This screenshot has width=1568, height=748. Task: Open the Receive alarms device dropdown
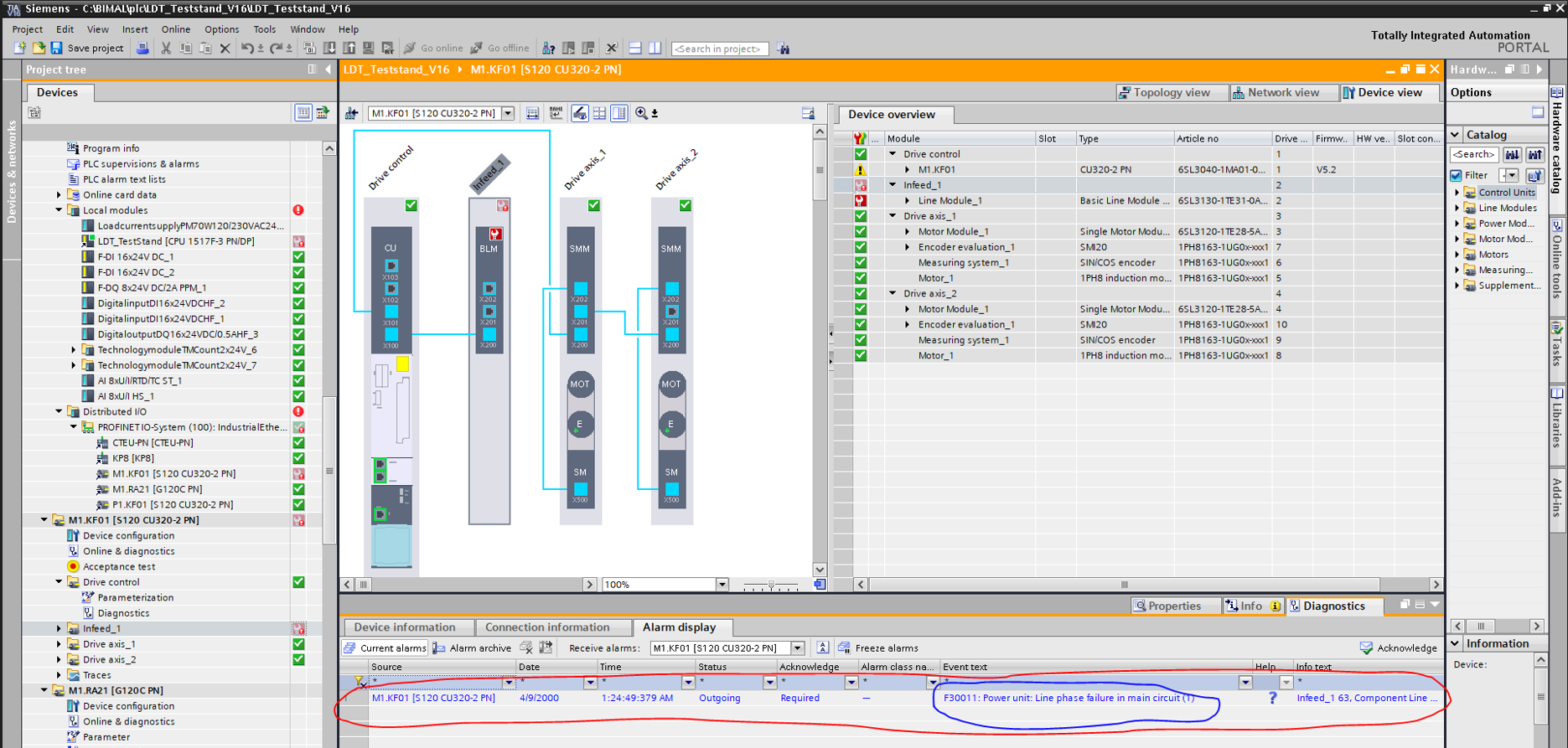(798, 648)
